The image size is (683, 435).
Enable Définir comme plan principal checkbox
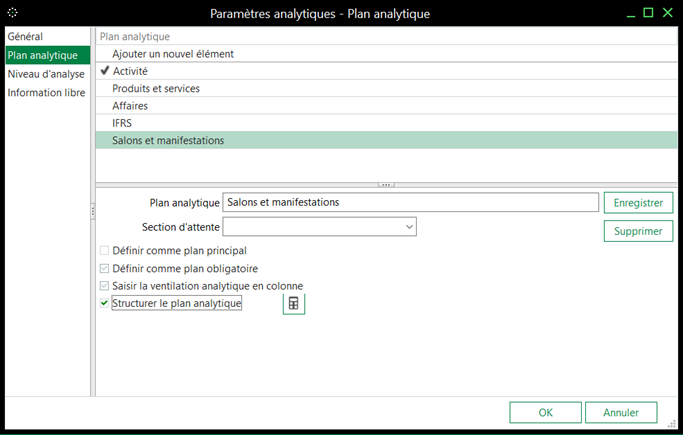tap(105, 251)
